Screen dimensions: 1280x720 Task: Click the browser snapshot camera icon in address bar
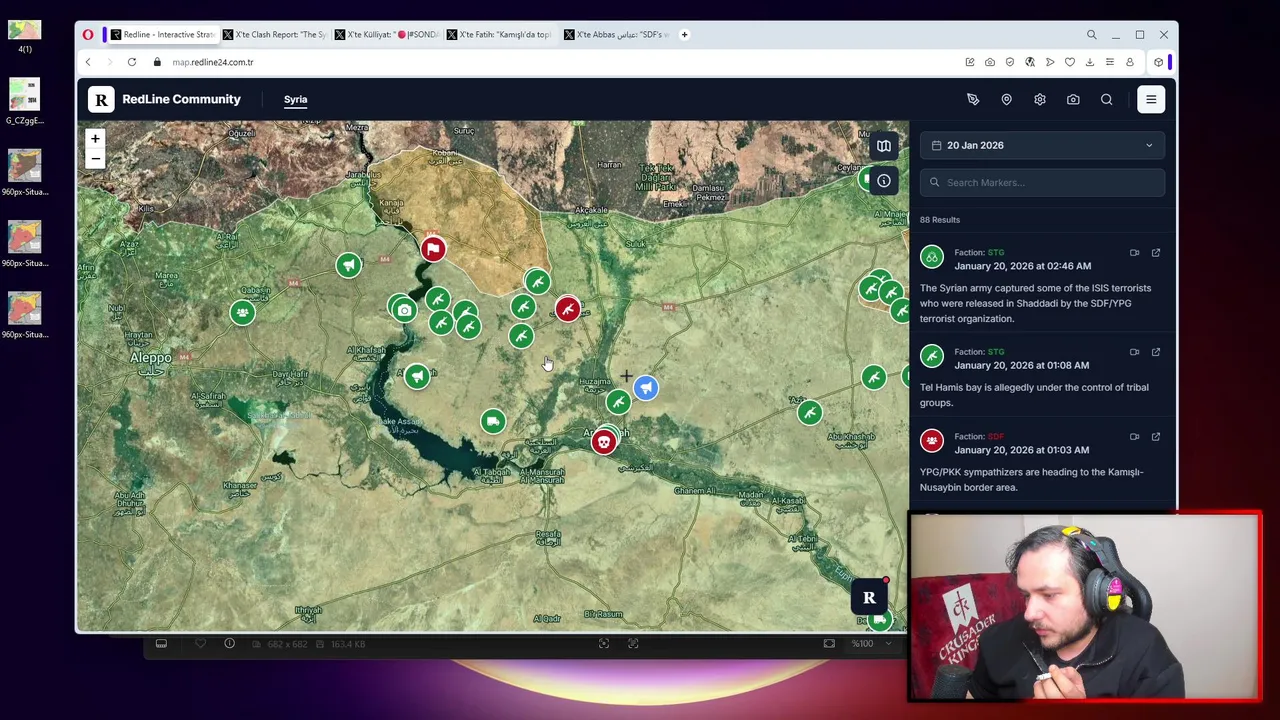[990, 62]
